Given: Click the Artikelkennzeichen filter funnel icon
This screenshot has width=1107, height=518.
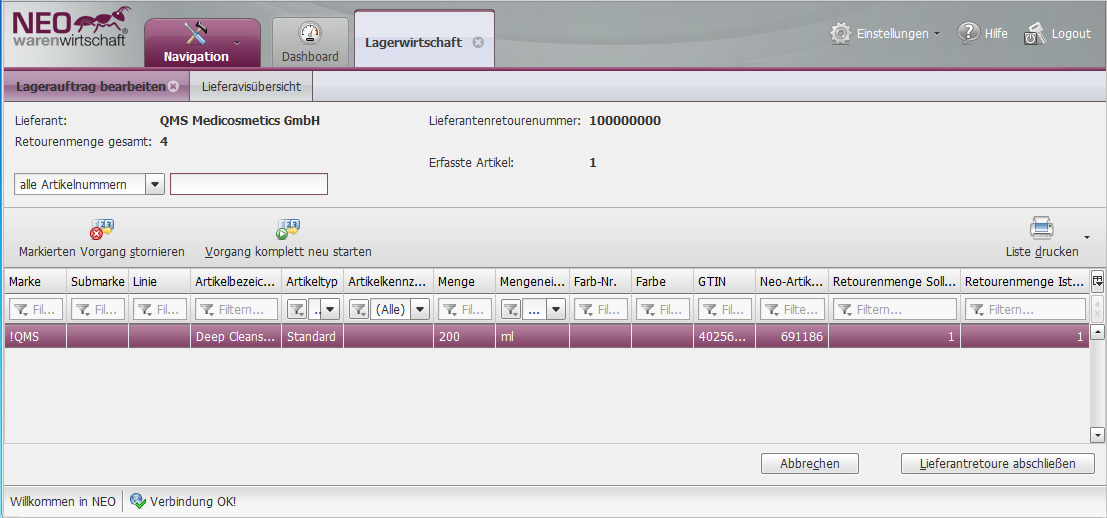Looking at the screenshot, I should click(x=359, y=309).
